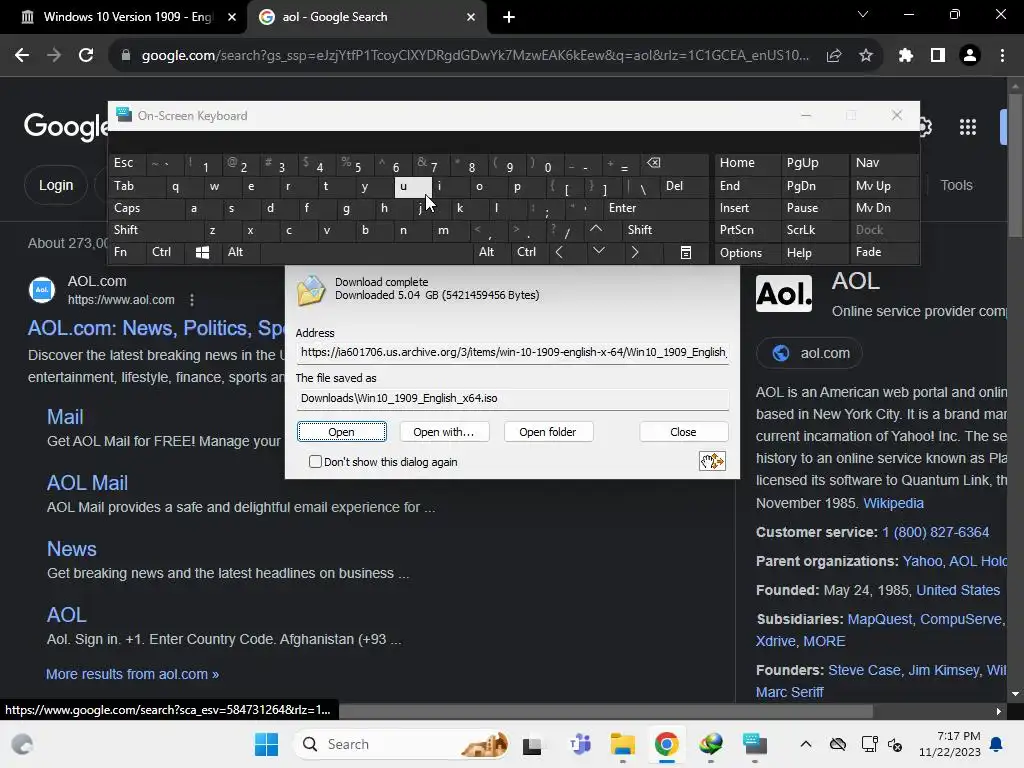The width and height of the screenshot is (1024, 768).
Task: Click the Chrome back arrow
Action: pos(22,56)
